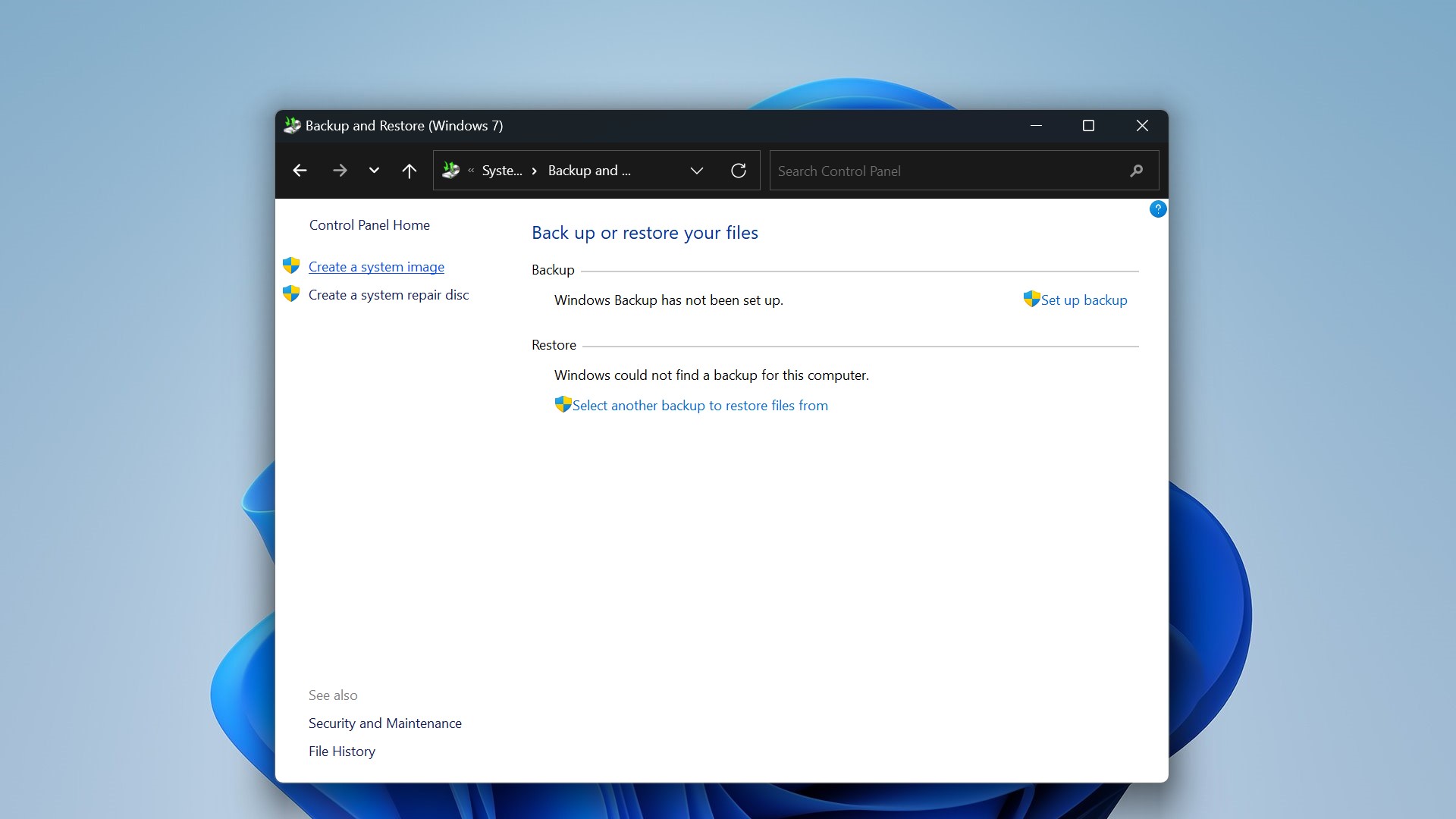
Task: Select the 'Syste...' breadcrumb segment
Action: pyautogui.click(x=502, y=171)
